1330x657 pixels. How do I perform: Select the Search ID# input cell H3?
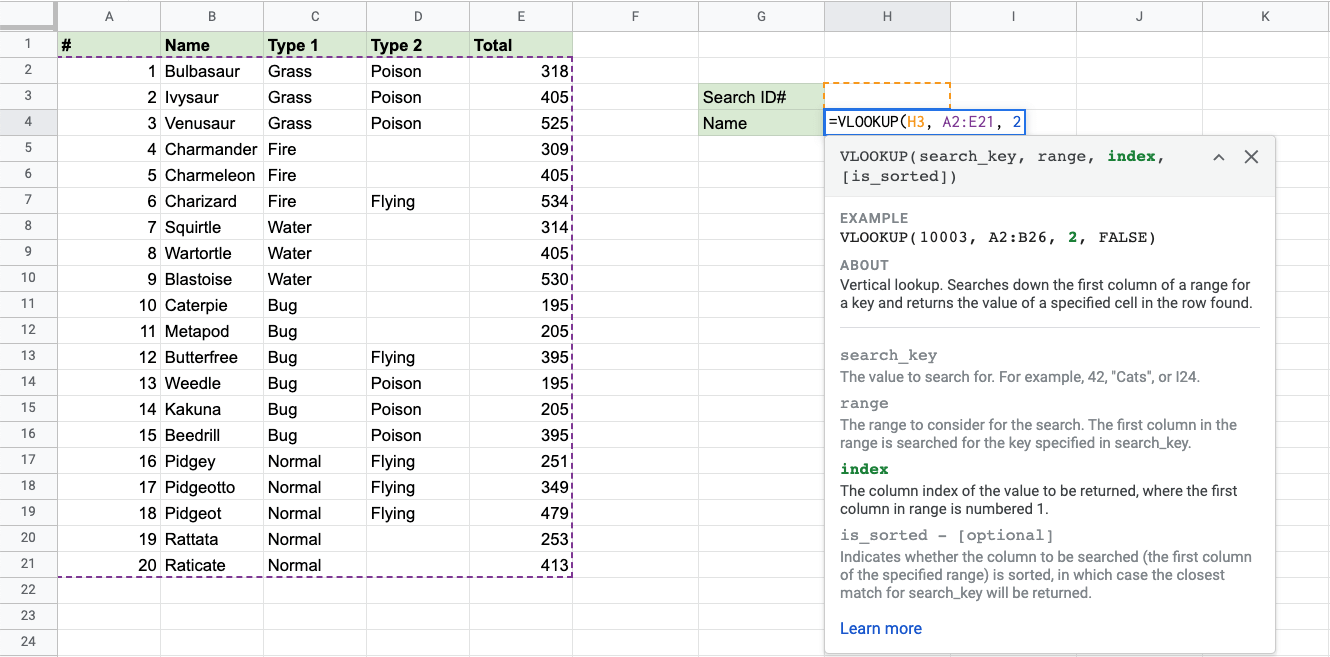(x=887, y=97)
